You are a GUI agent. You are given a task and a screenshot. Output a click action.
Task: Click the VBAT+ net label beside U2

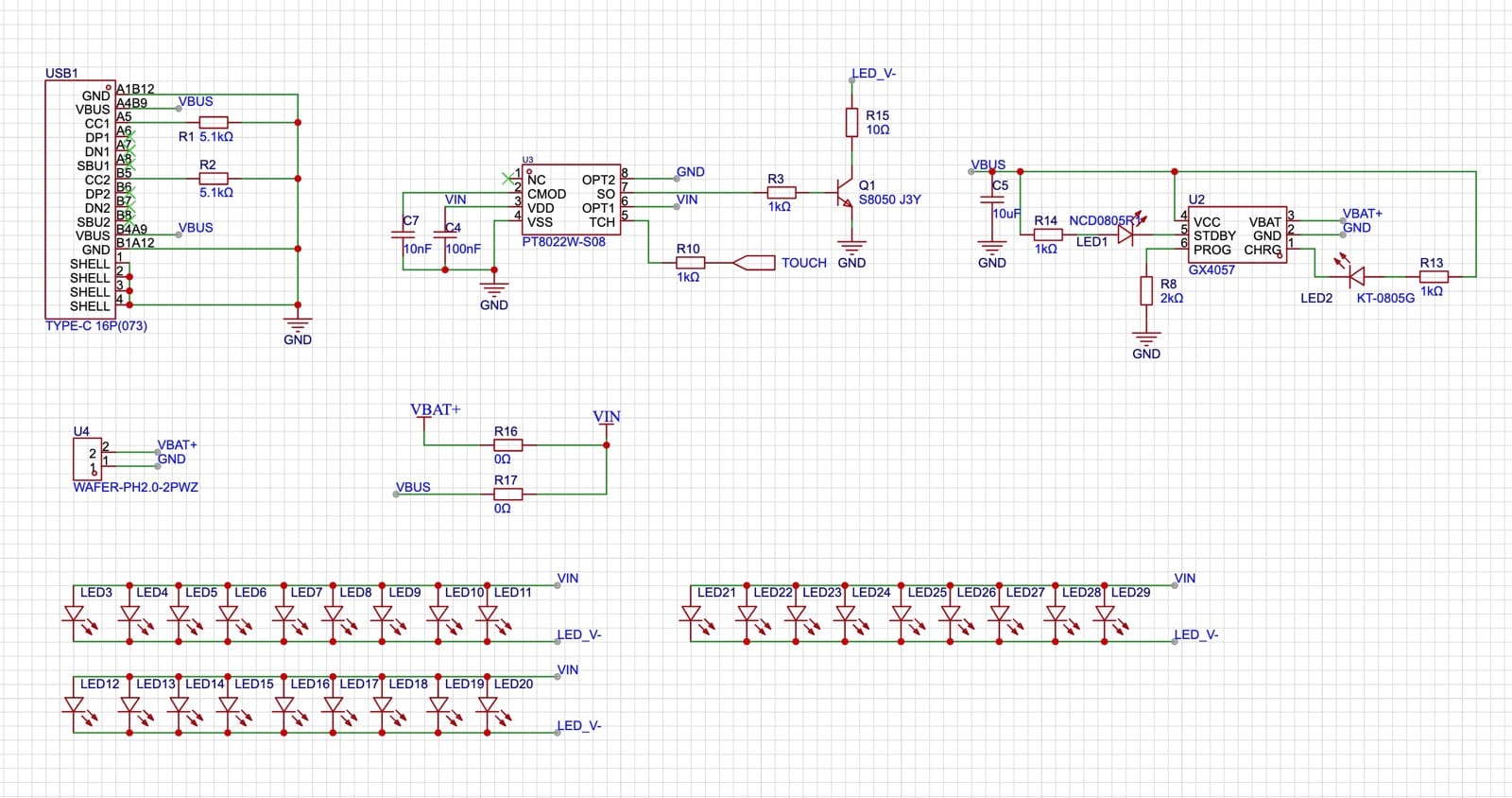tap(1363, 214)
